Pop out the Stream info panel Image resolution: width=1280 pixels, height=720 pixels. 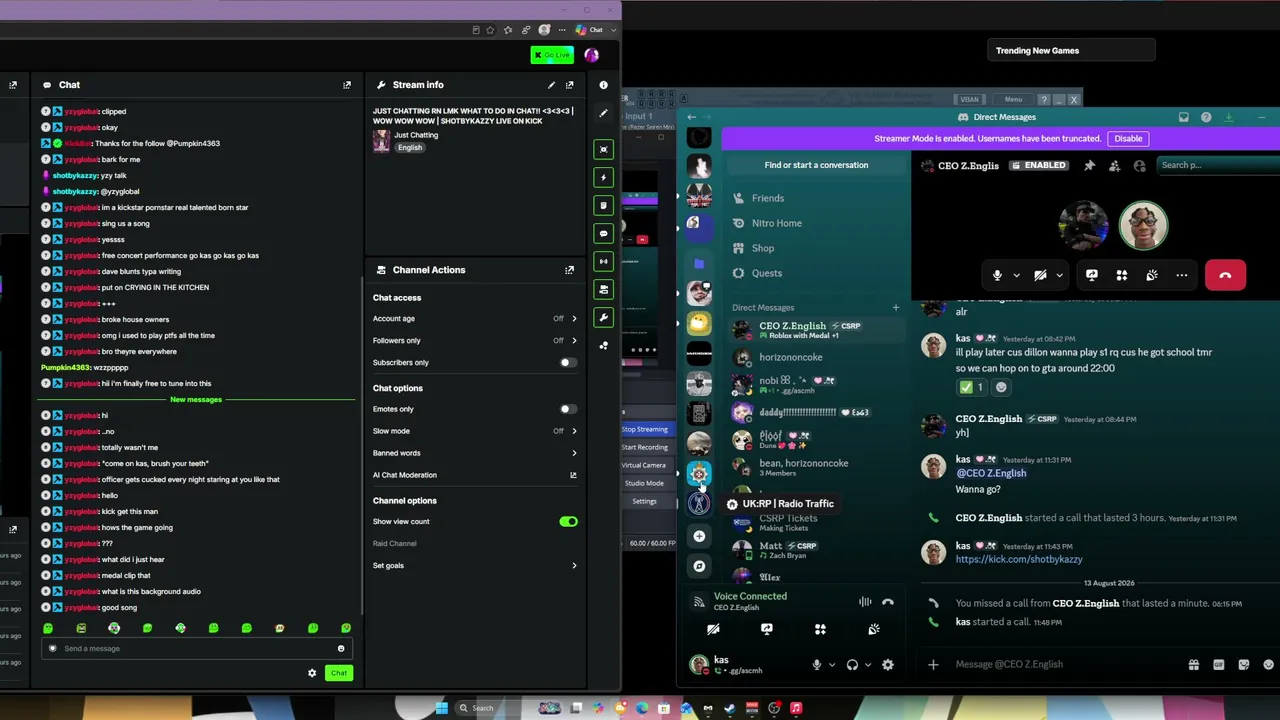coord(570,85)
